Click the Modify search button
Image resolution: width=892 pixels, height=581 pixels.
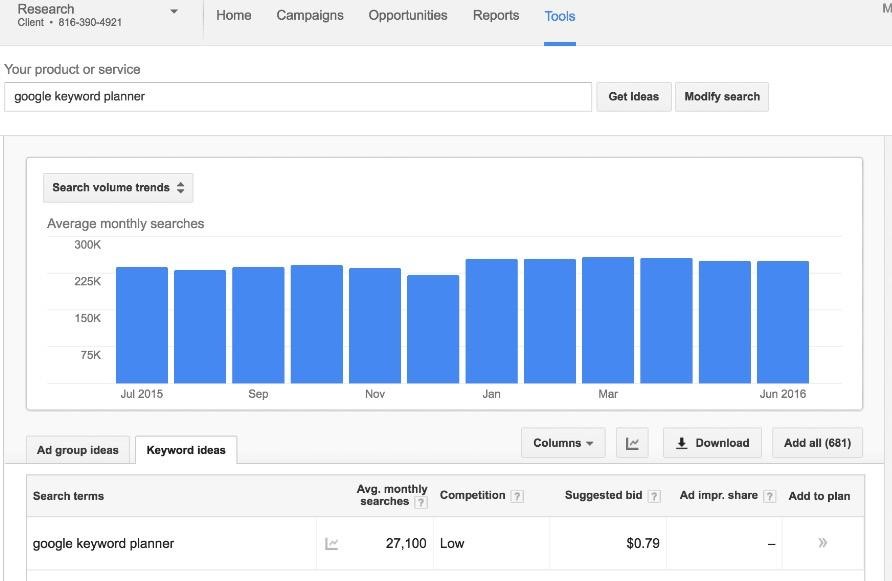pyautogui.click(x=722, y=97)
